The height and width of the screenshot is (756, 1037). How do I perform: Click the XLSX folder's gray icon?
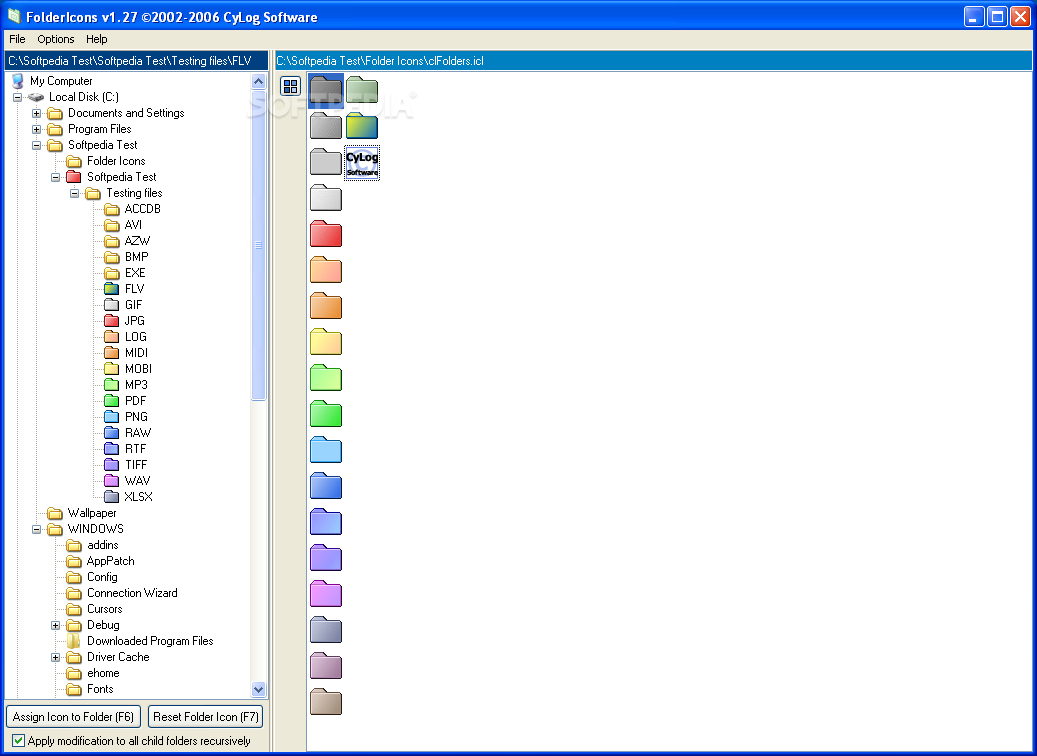tap(112, 497)
